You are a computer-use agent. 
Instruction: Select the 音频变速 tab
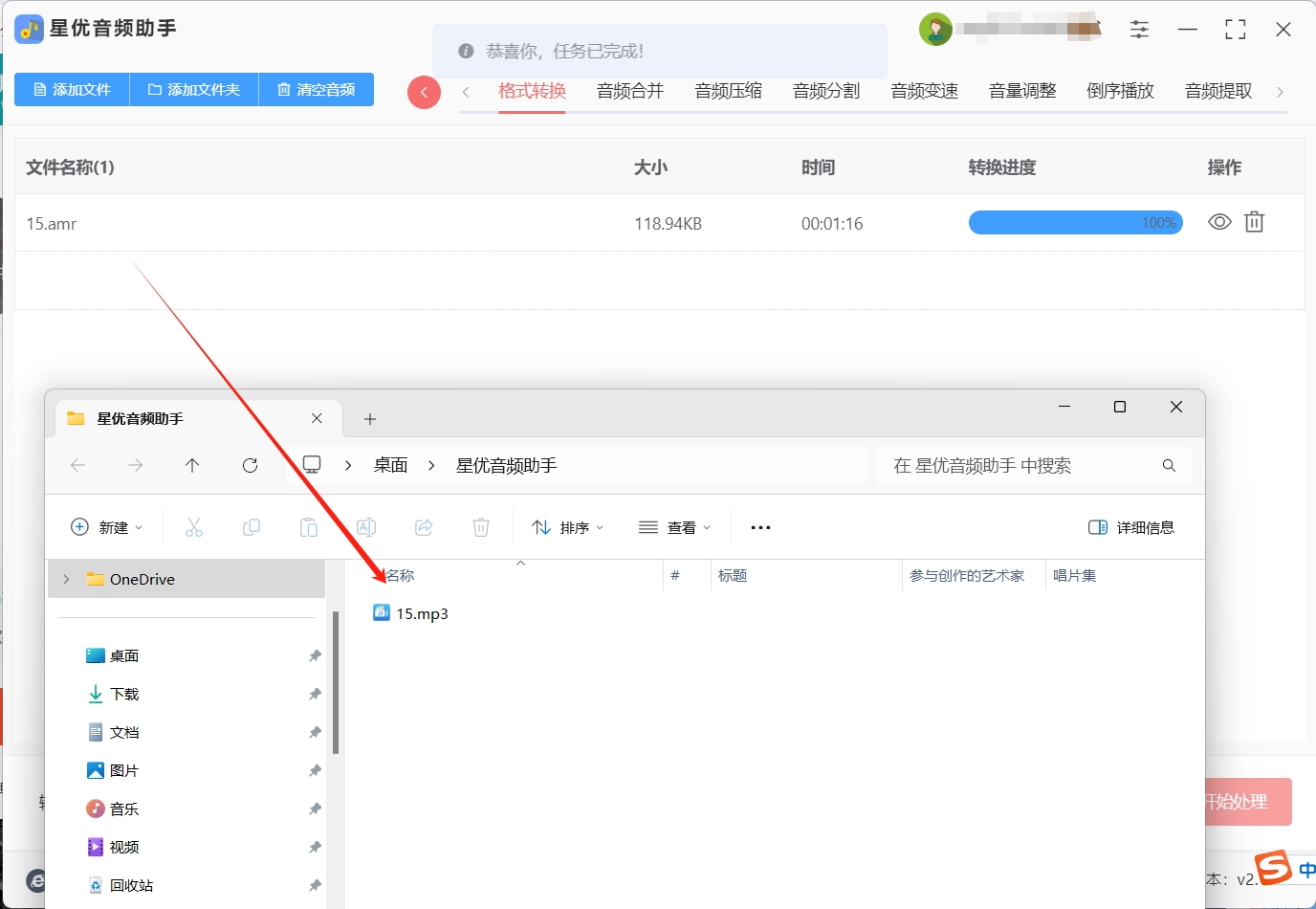[x=924, y=91]
